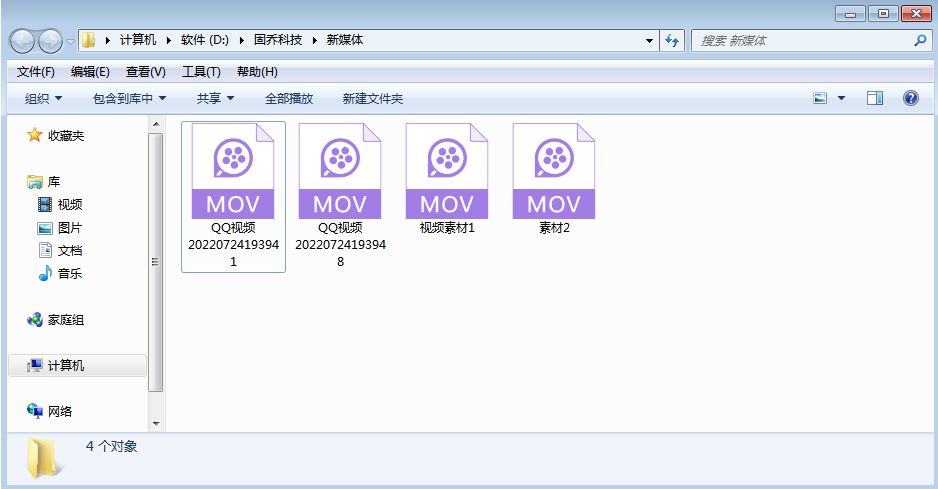Select 收藏夹 in the navigation pane
Screen dimensions: 938x489
tap(56, 136)
